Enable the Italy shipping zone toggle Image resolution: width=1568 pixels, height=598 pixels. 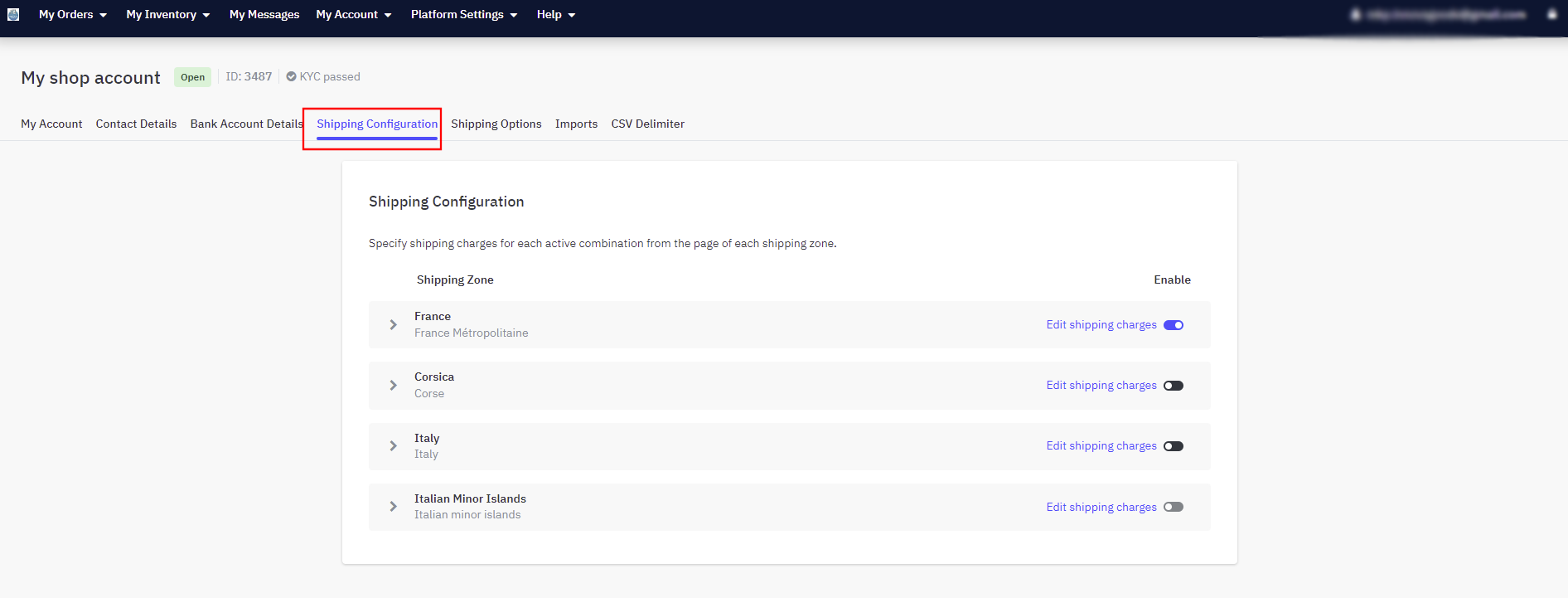click(1173, 446)
